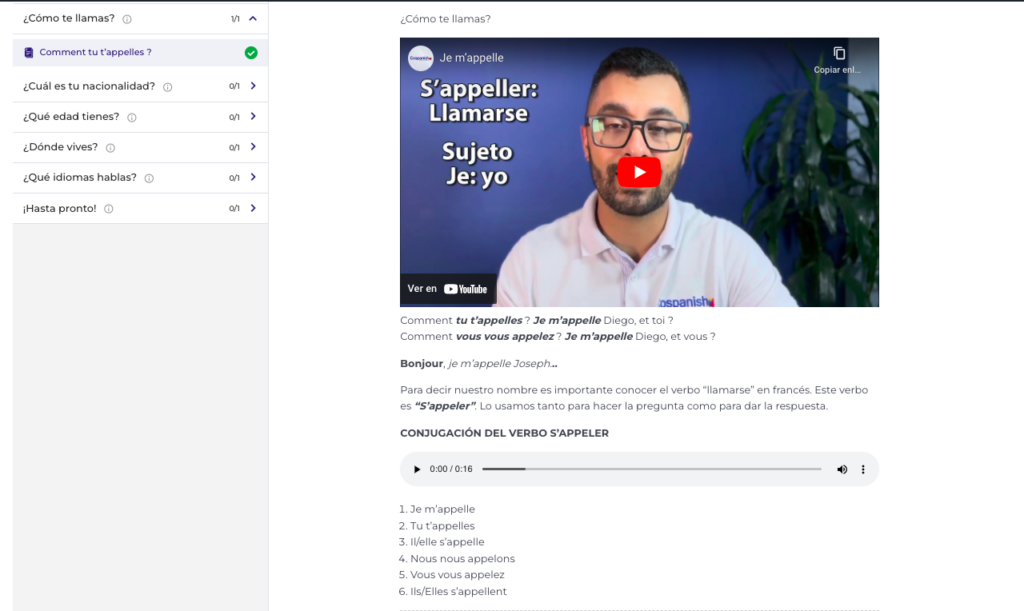Click heading CONJUGACIÓN DEL VERBO S'APPELER
Screen dimensions: 1024x611
[x=504, y=433]
